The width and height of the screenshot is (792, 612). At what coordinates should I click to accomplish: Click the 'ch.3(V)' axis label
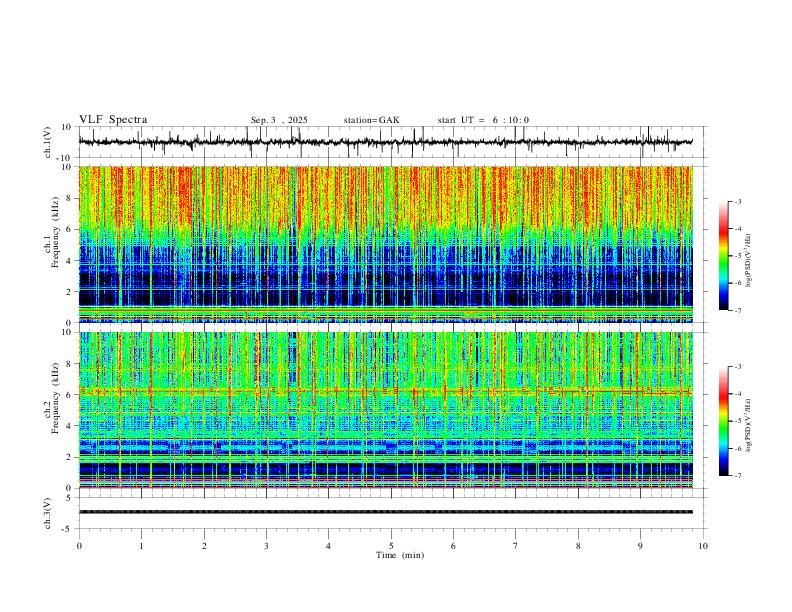[x=48, y=514]
